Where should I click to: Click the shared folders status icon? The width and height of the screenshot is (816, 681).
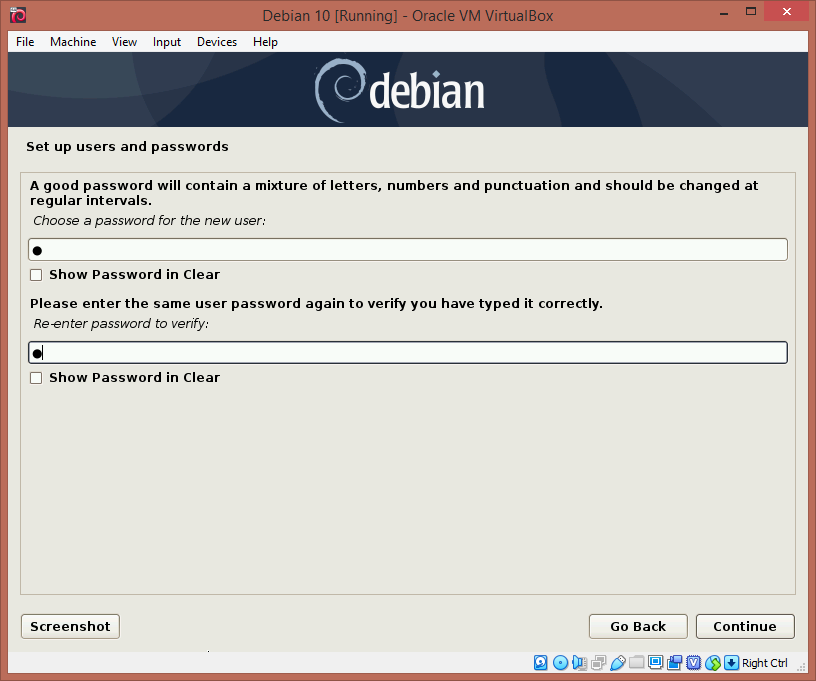(636, 662)
